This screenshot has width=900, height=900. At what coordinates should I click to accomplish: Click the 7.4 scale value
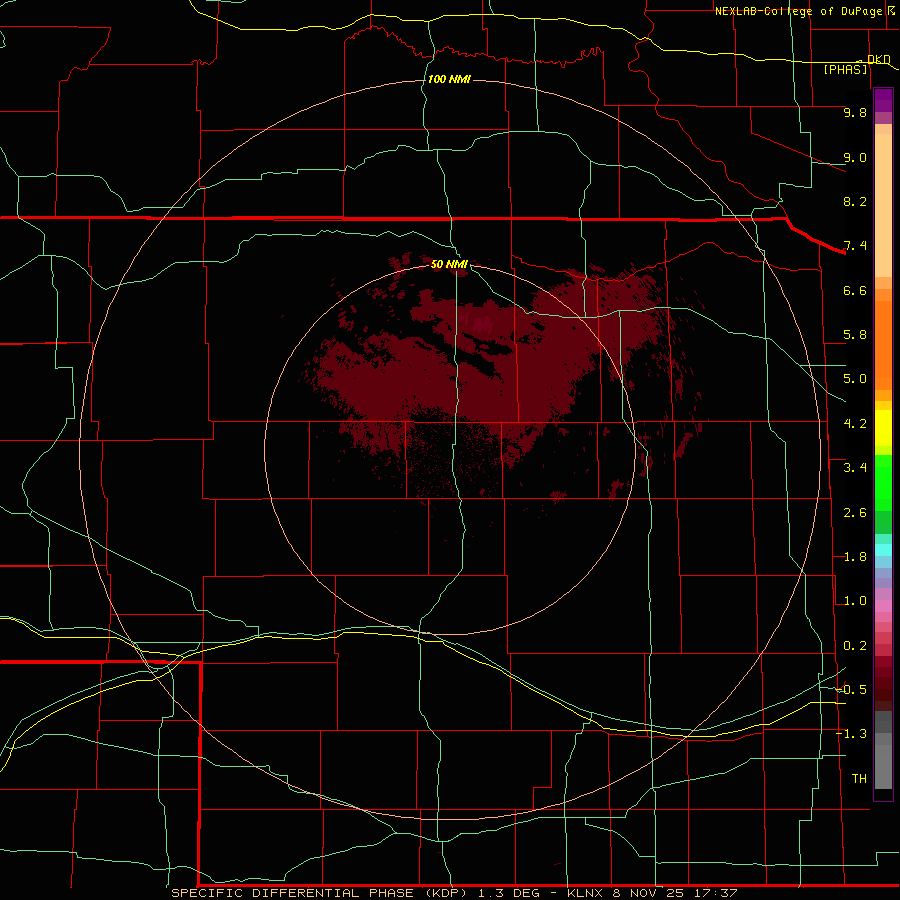tap(855, 246)
